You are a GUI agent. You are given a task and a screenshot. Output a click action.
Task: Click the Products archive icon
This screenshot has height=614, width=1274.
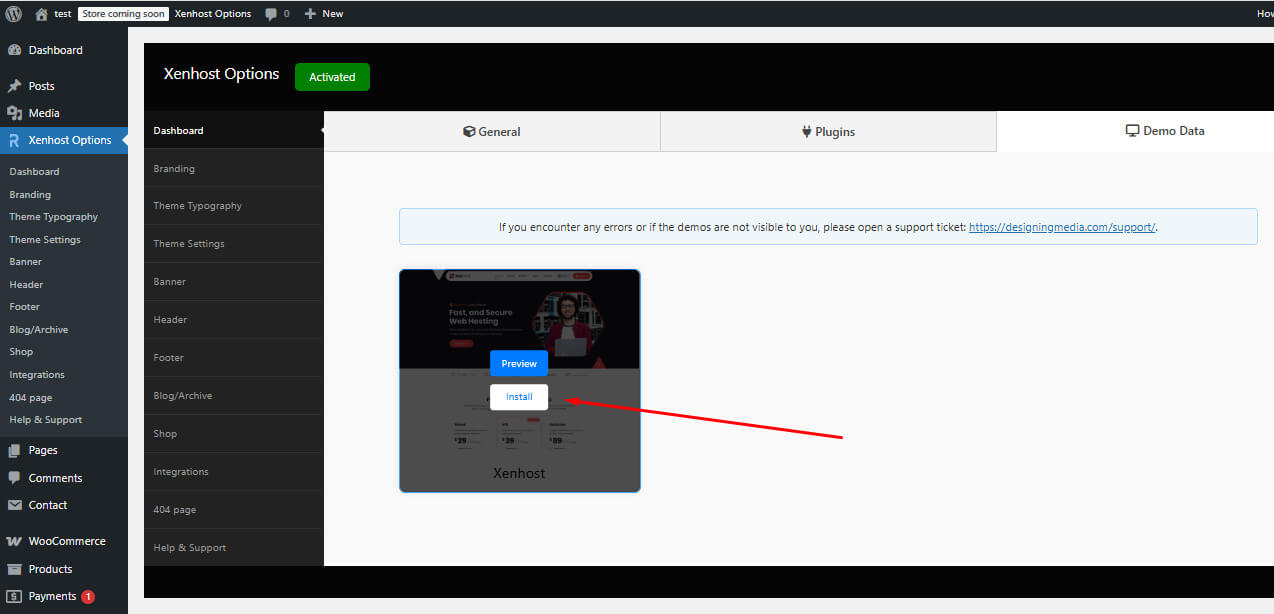click(14, 569)
